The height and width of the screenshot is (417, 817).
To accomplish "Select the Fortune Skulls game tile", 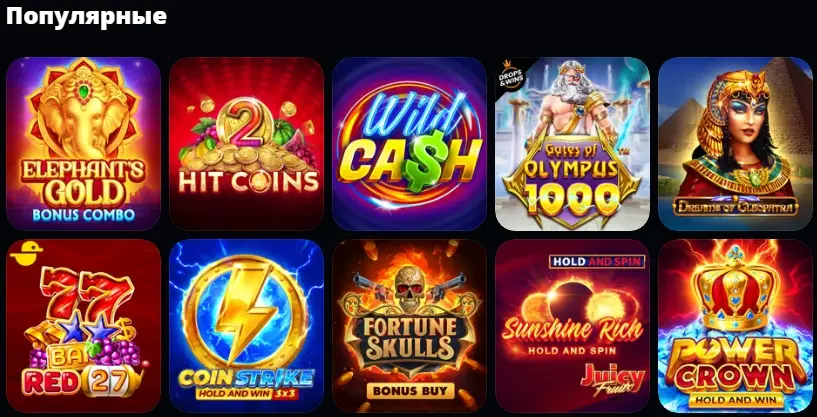I will 410,326.
